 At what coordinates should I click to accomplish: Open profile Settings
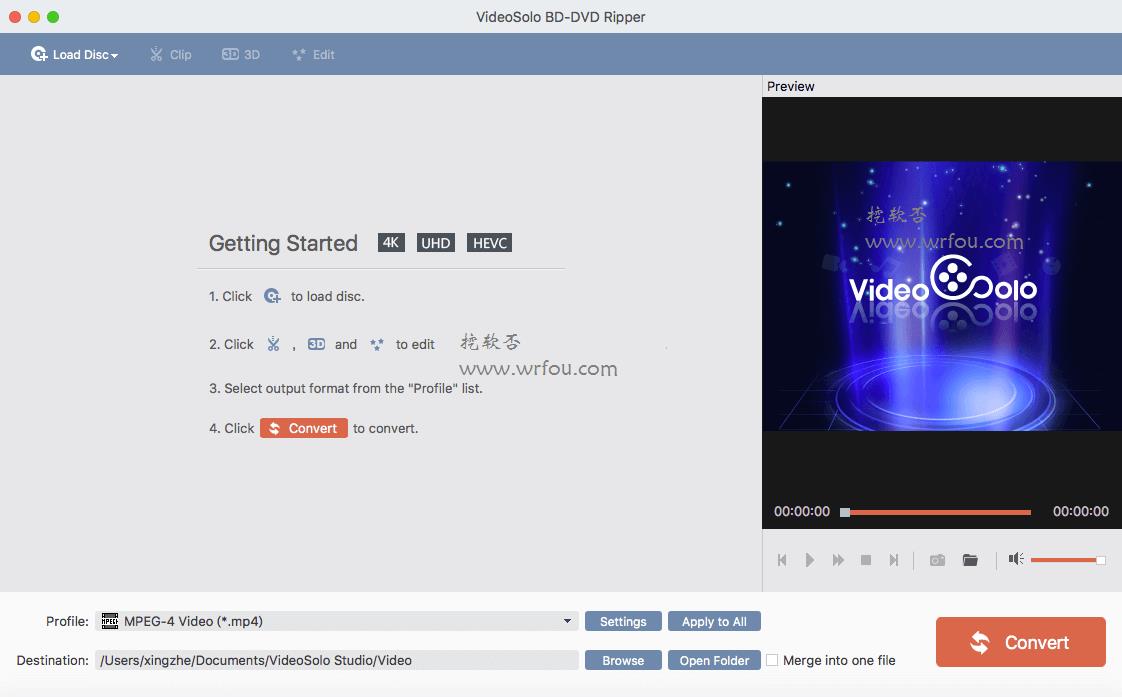[x=623, y=621]
